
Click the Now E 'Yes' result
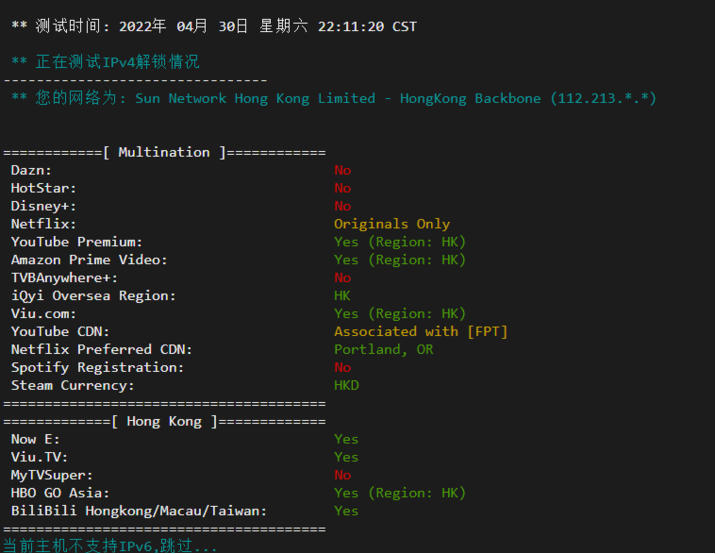(x=347, y=439)
